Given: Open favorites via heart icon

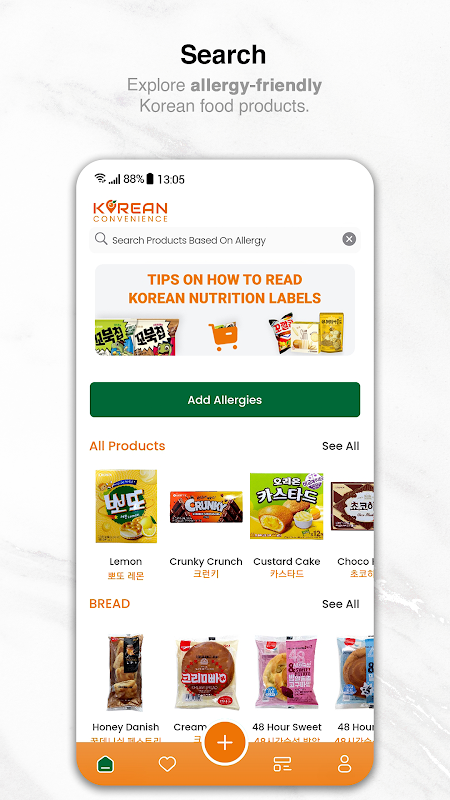Looking at the screenshot, I should pos(167,764).
